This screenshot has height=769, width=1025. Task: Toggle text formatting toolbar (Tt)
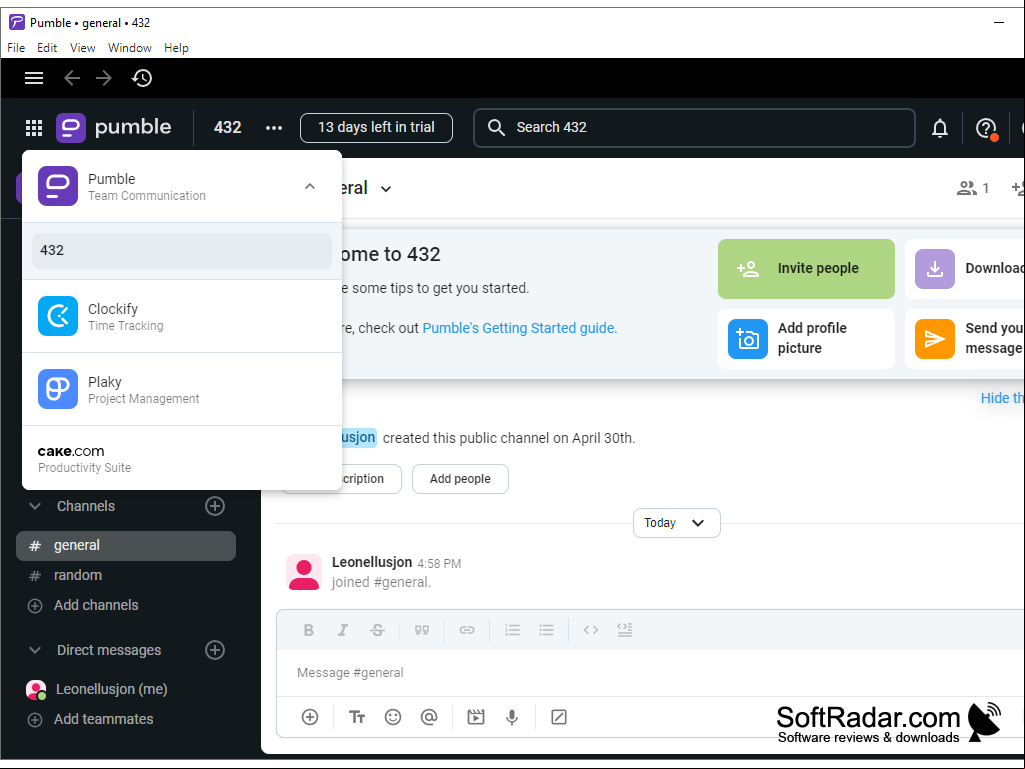coord(357,717)
